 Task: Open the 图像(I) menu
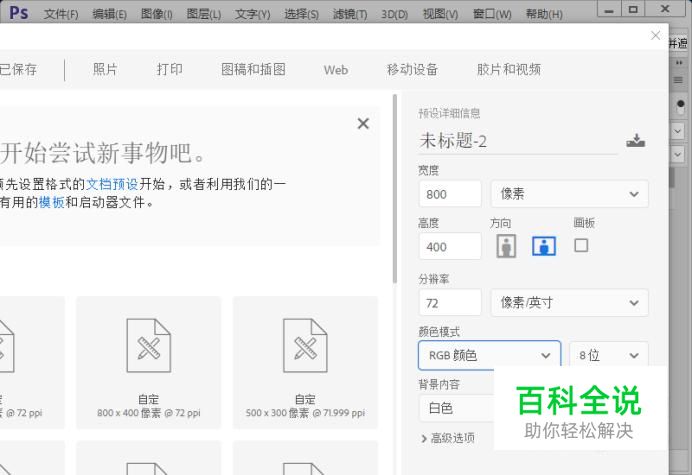point(157,14)
